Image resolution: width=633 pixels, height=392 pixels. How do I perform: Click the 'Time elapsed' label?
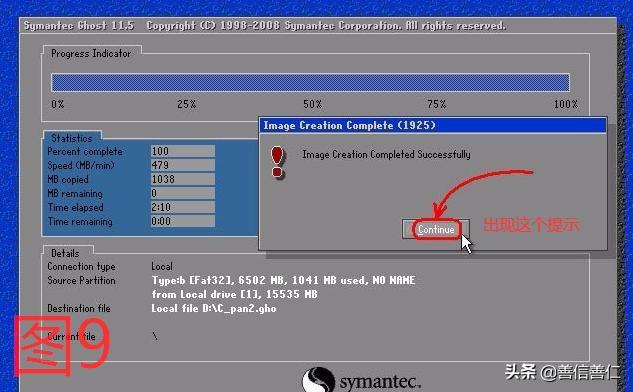(75, 208)
